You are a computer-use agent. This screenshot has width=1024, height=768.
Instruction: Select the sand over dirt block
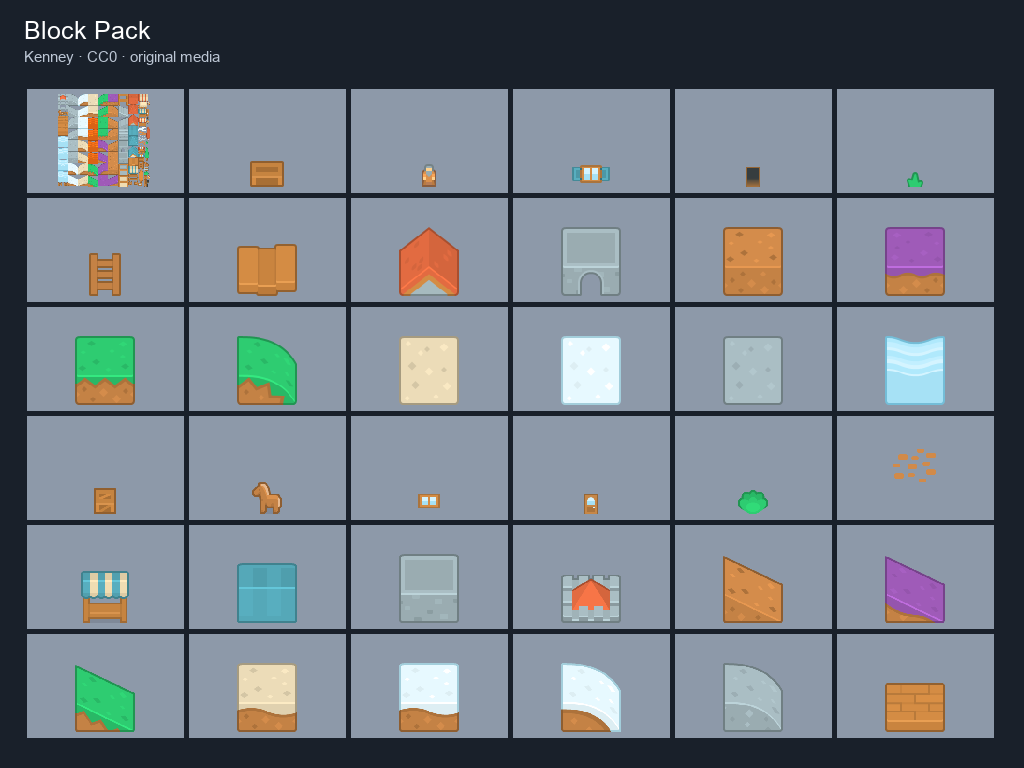(267, 697)
